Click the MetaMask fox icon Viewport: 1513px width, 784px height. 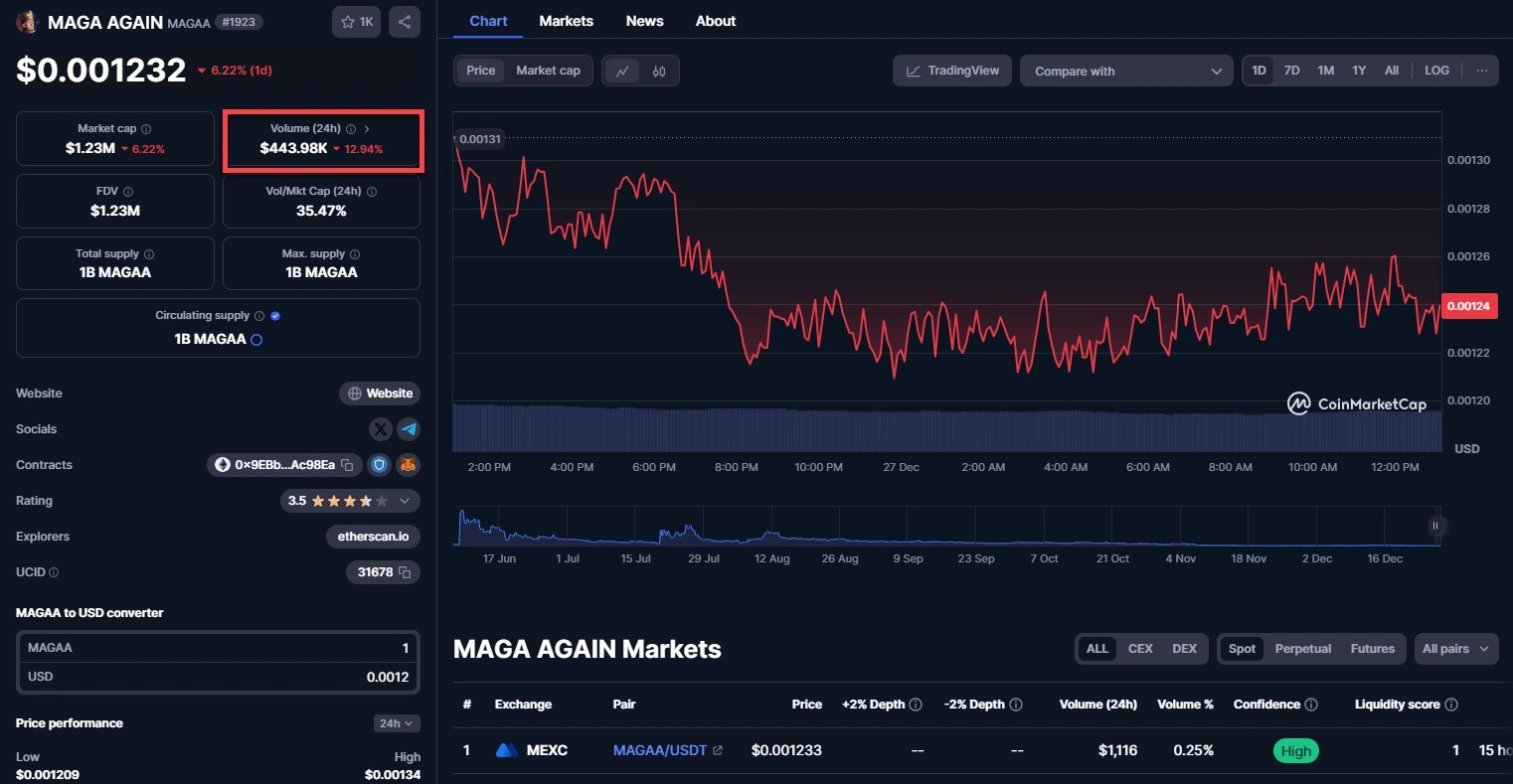(408, 465)
